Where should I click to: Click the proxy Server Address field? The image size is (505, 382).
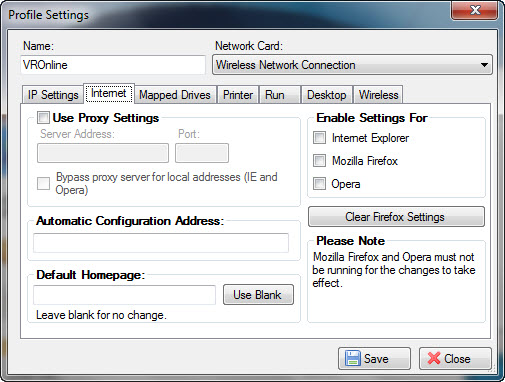tap(103, 153)
